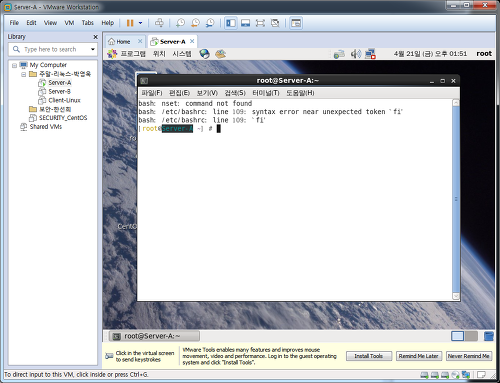Click Install Tools button
Viewport: 500px width, 383px height.
(369, 356)
